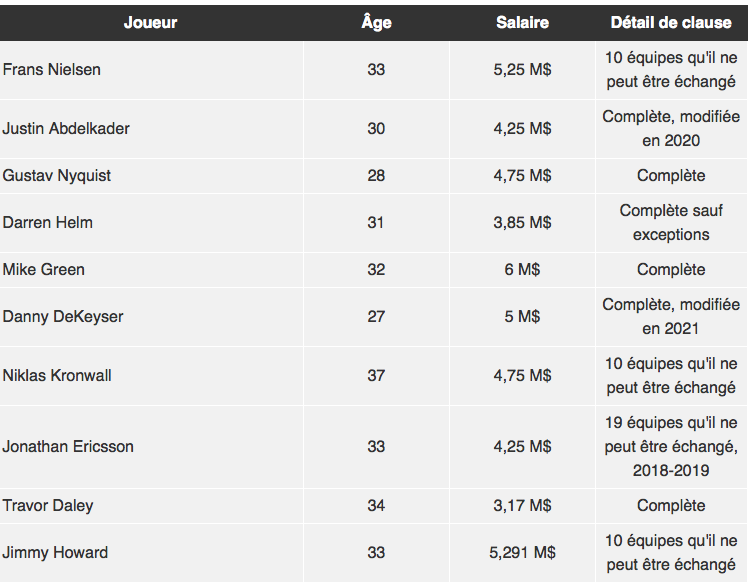This screenshot has height=585, width=754.
Task: Click the Joueur column header
Action: tap(151, 23)
